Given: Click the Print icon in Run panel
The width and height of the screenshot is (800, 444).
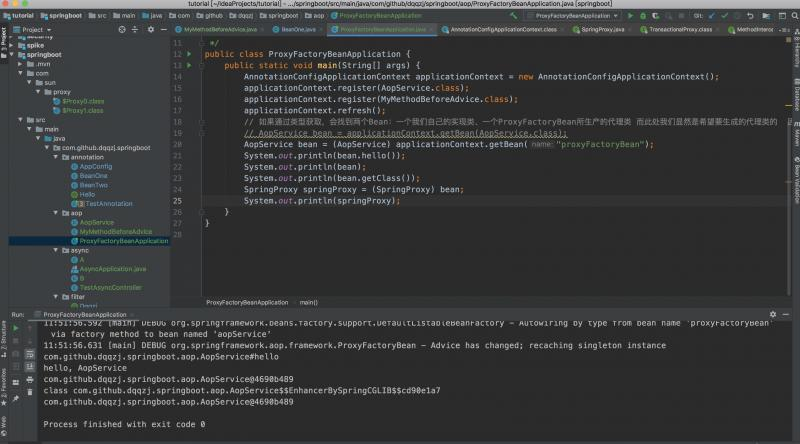Looking at the screenshot, I should [30, 380].
